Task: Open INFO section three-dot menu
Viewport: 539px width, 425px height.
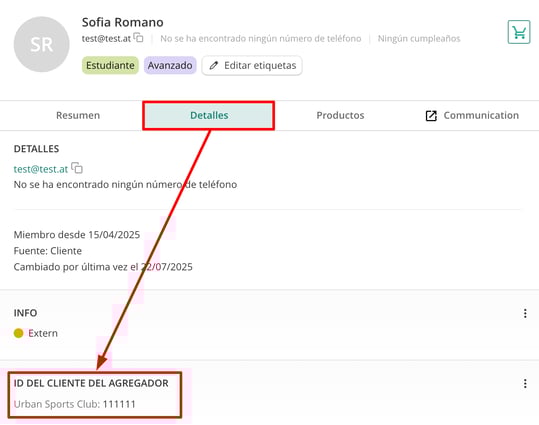Action: [x=525, y=313]
